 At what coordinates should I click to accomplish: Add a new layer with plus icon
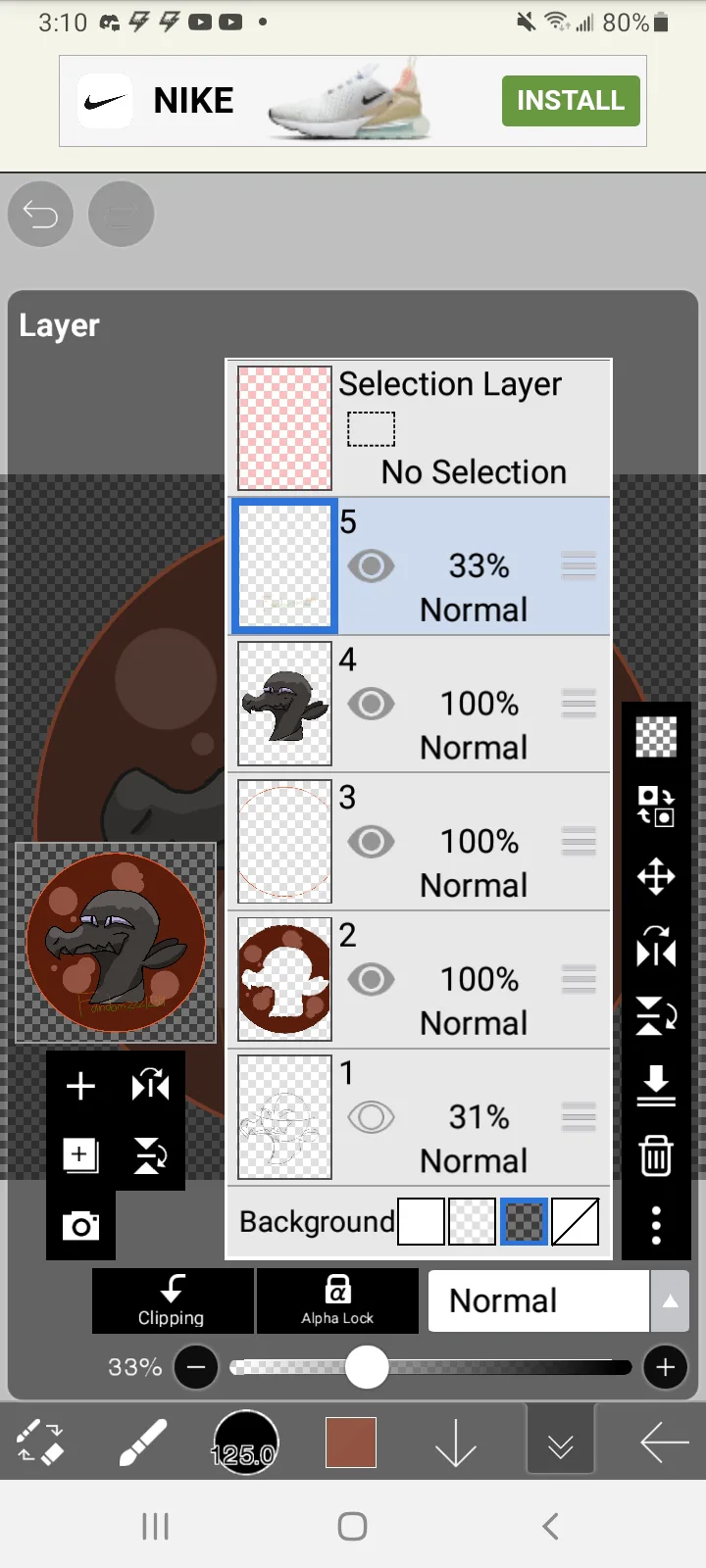[80, 1086]
